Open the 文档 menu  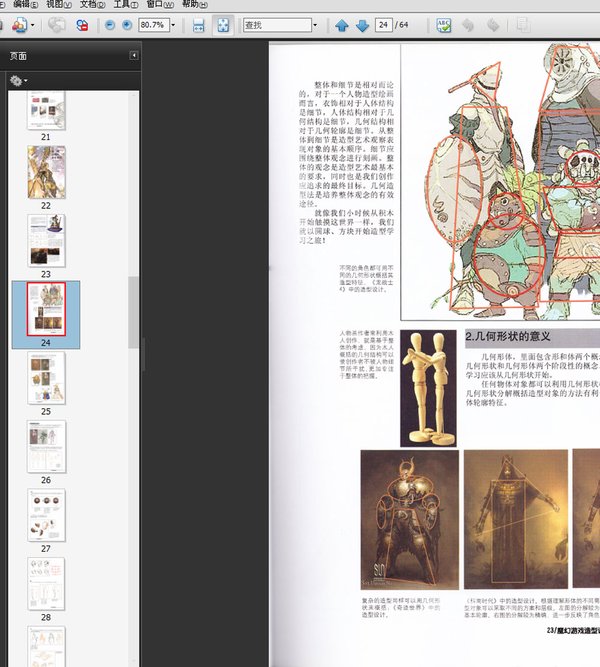(x=92, y=4)
